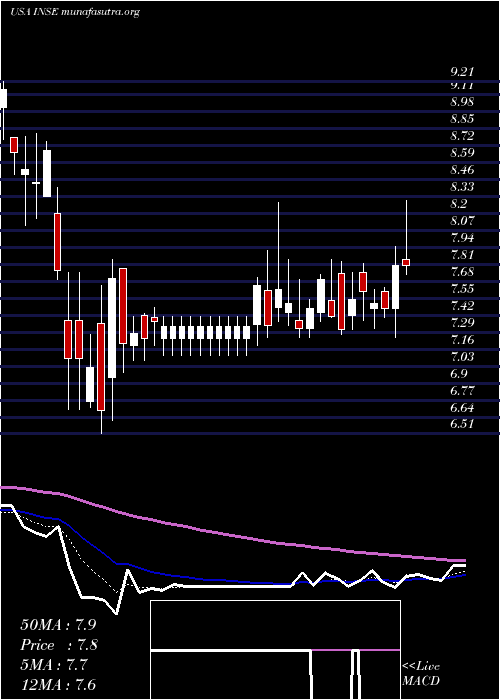Click the 8.07 price axis label
This screenshot has width=500, height=700.
[x=462, y=221]
